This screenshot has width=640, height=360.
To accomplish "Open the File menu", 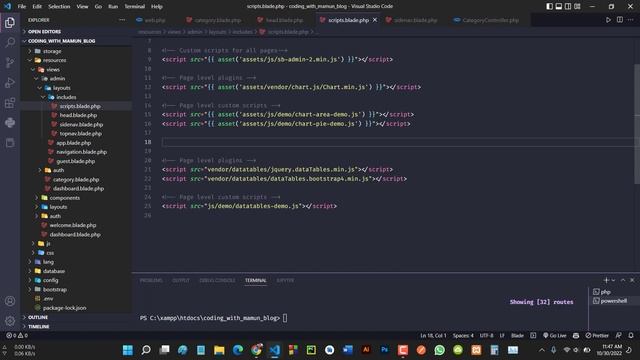I will [22, 6].
